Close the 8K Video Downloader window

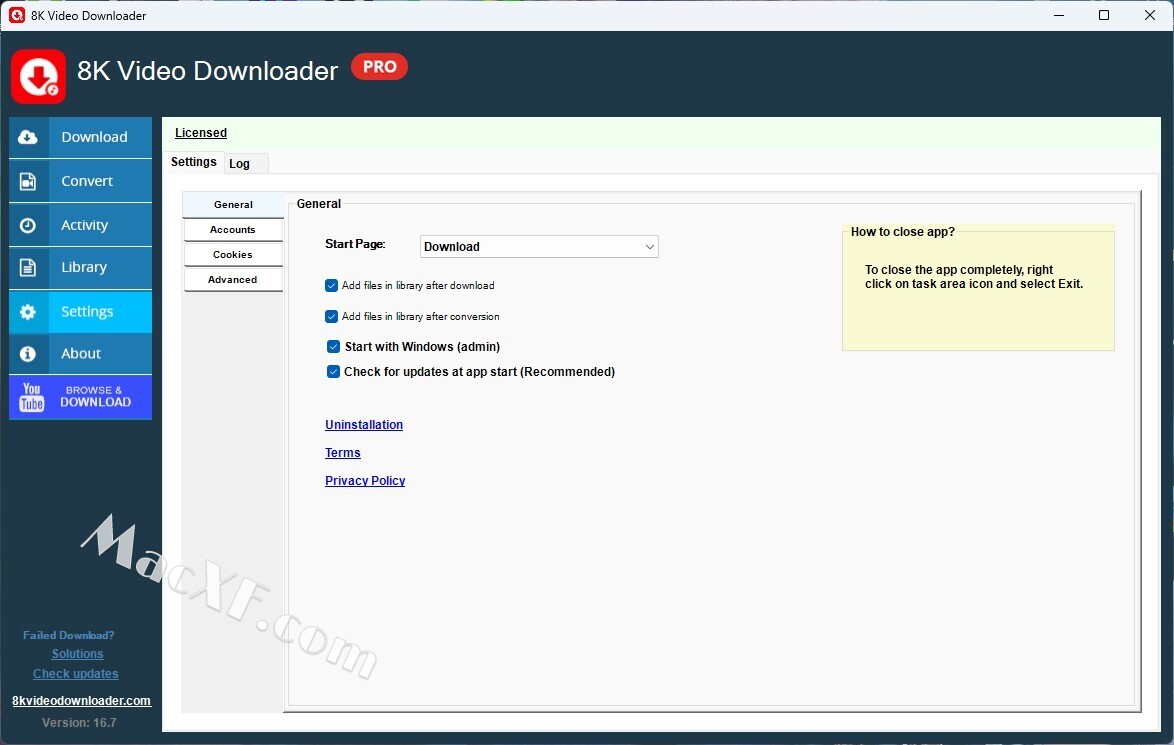[x=1150, y=15]
